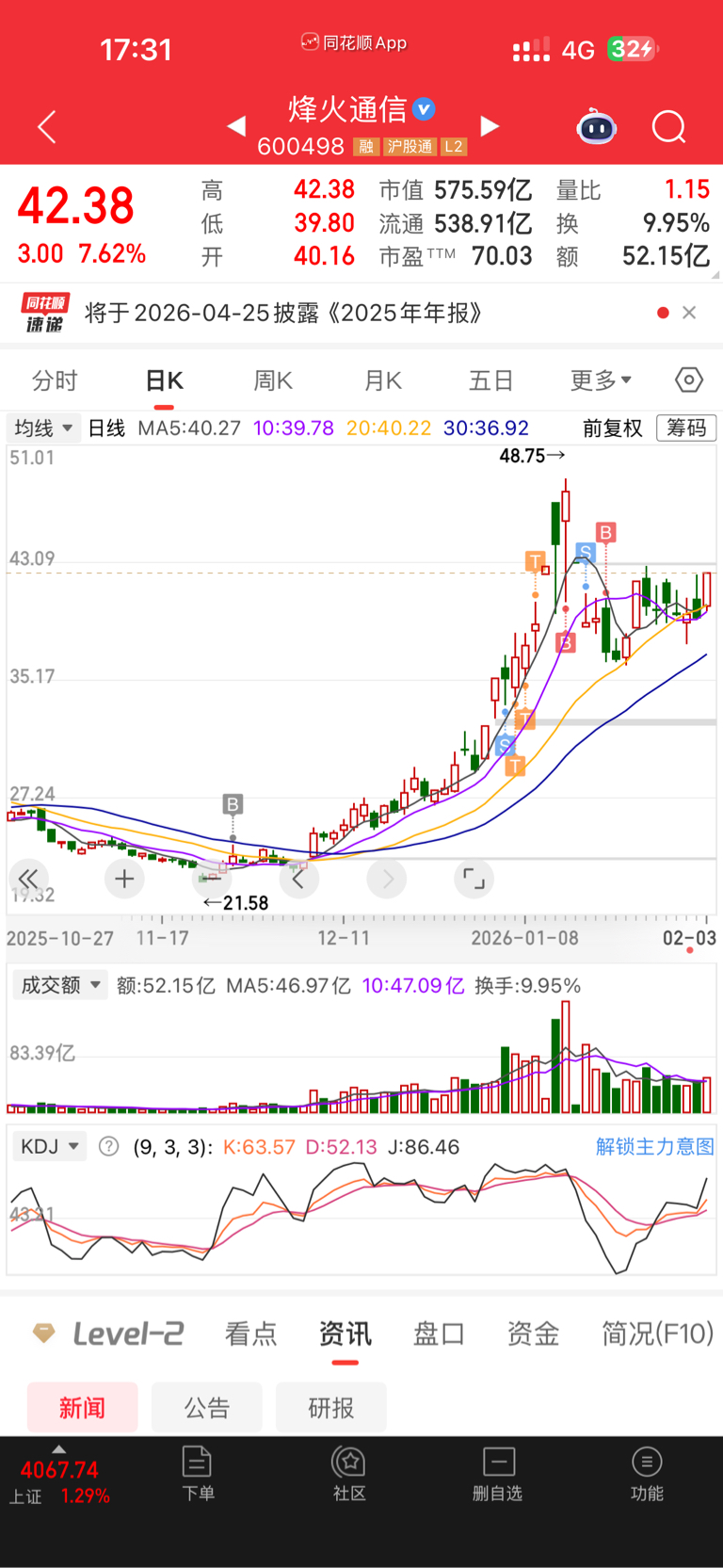
Task: Tap the 解锁主力意图 link
Action: tap(655, 1146)
